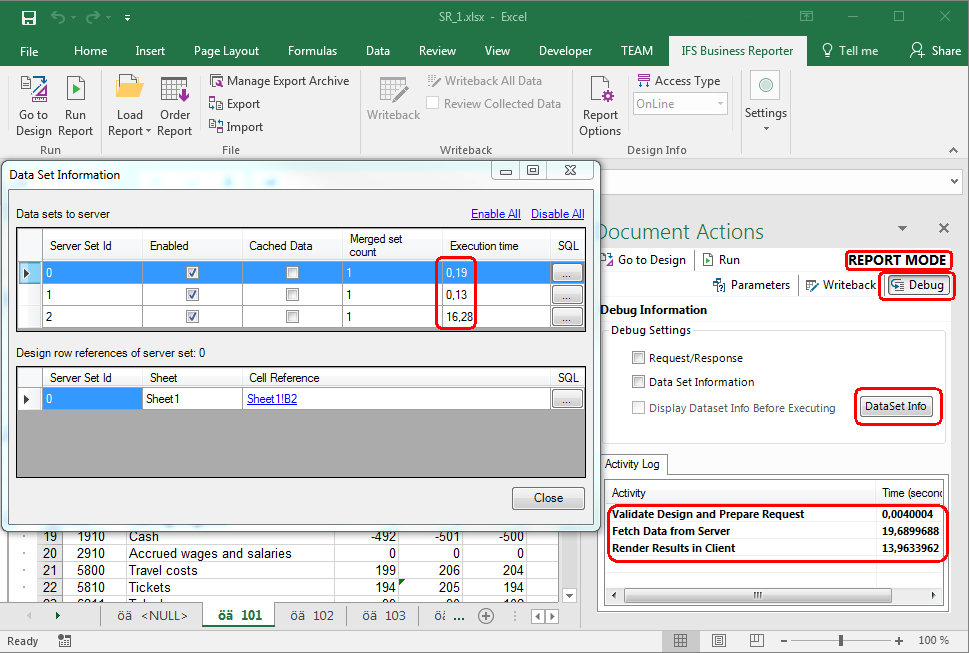Toggle Enabled checkbox for server set 1

click(x=192, y=295)
